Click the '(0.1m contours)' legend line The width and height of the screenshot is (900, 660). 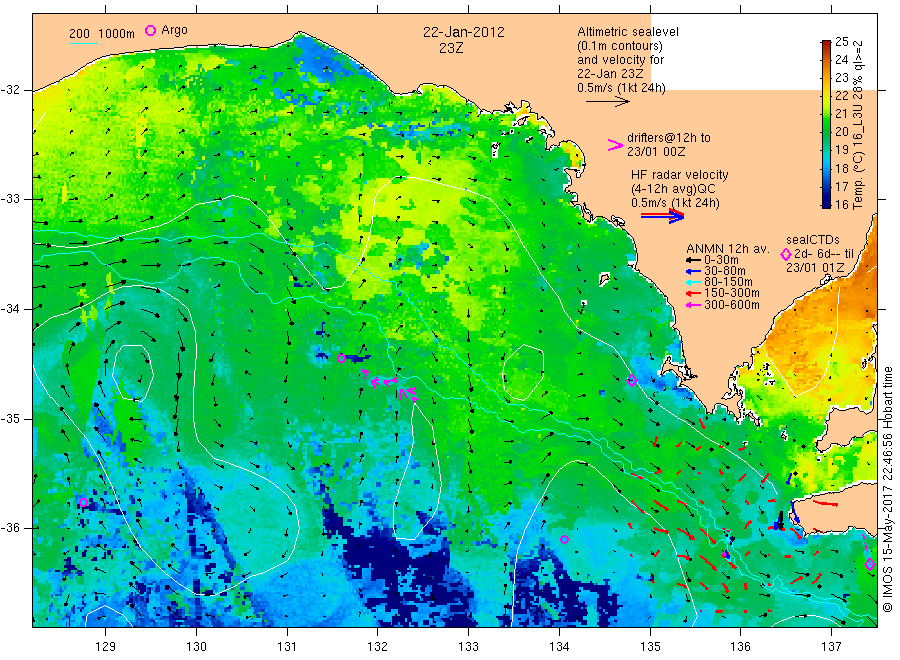click(620, 46)
